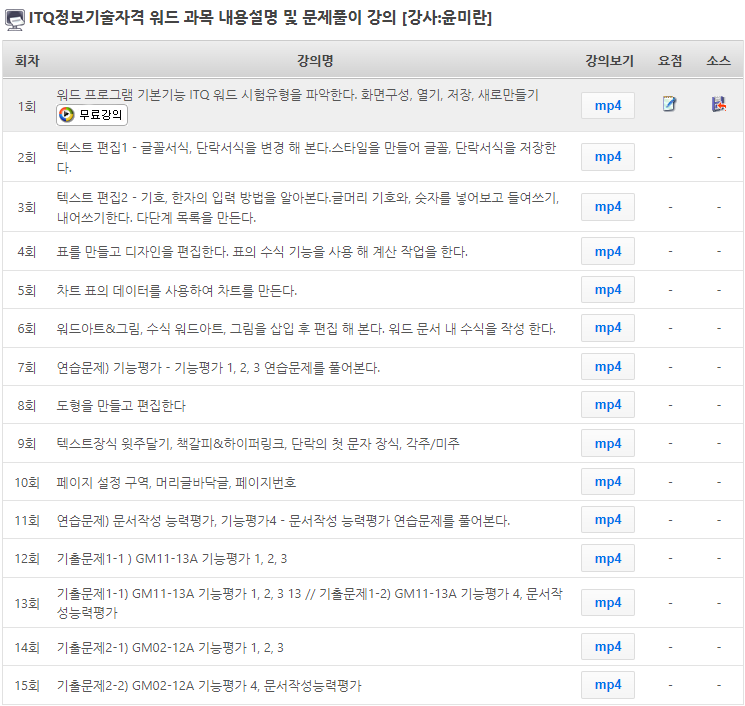Click lecture title 도형을 만들고 편집한다
745x706 pixels.
121,406
